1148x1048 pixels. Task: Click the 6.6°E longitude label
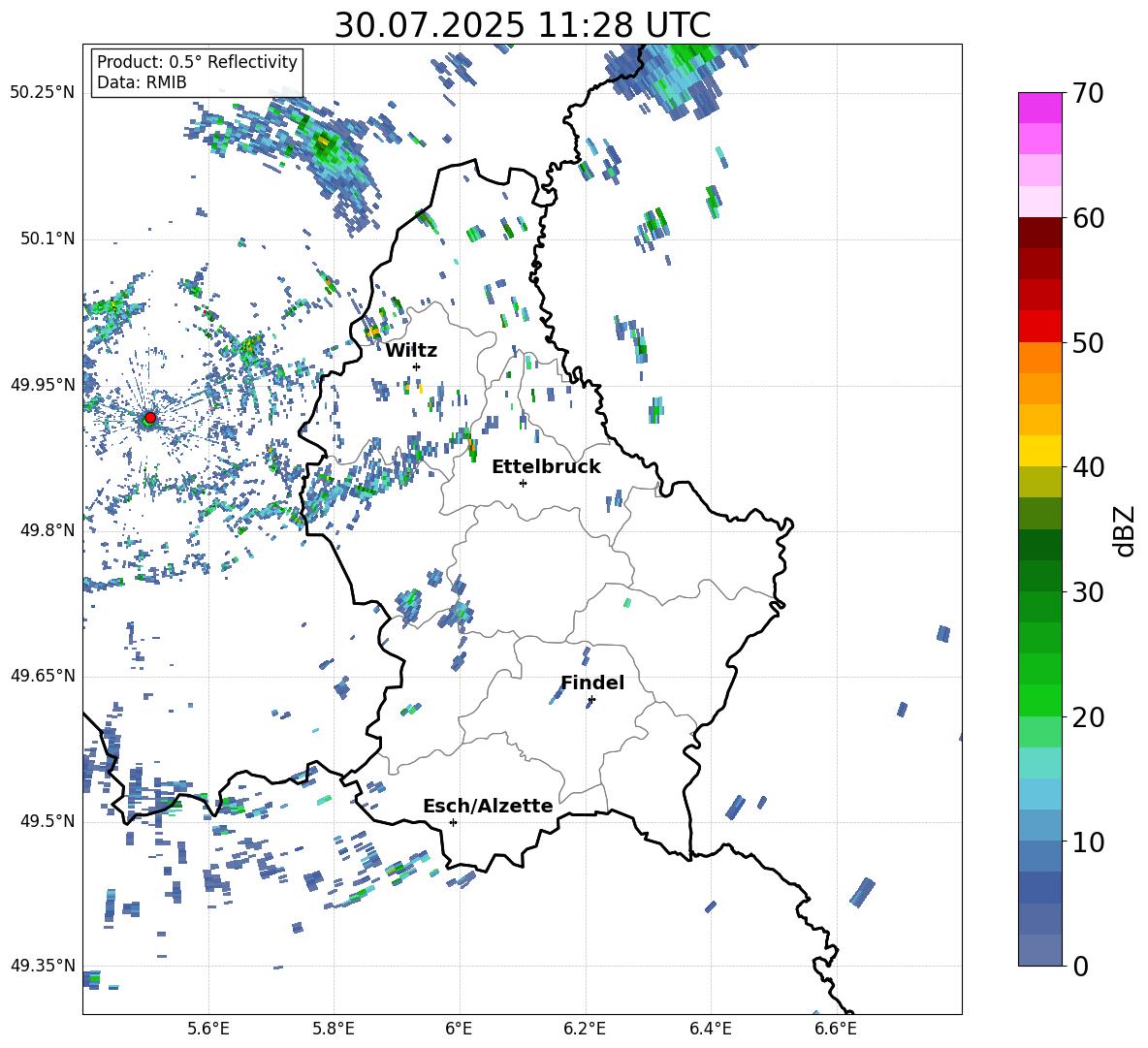click(836, 1029)
